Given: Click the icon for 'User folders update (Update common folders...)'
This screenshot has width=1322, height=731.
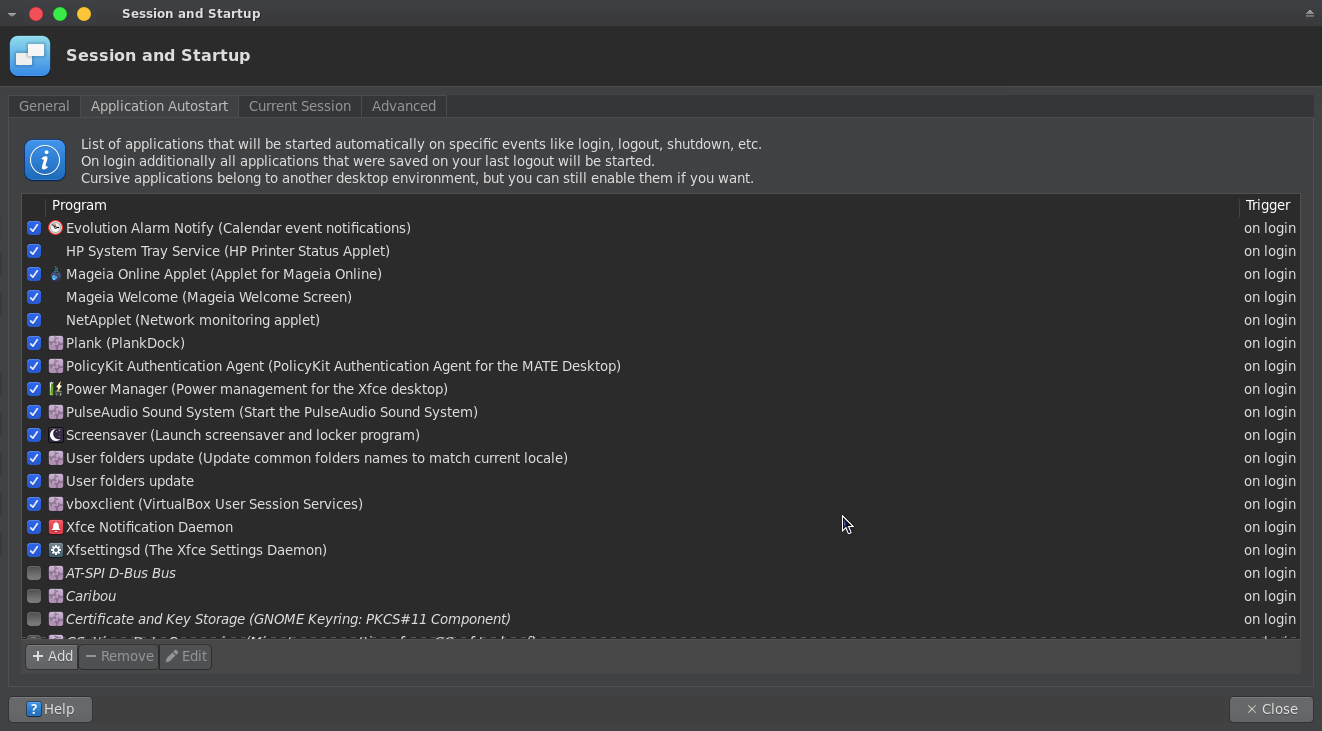Looking at the screenshot, I should coord(56,458).
